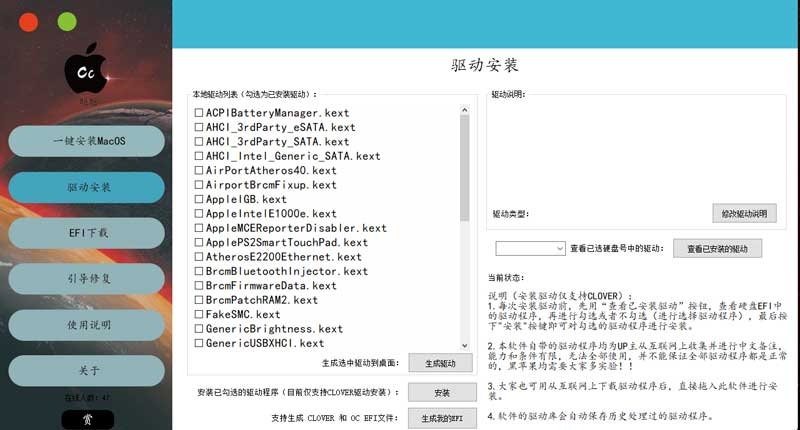
Task: Click the 修改驱动说明 button
Action: (x=744, y=213)
